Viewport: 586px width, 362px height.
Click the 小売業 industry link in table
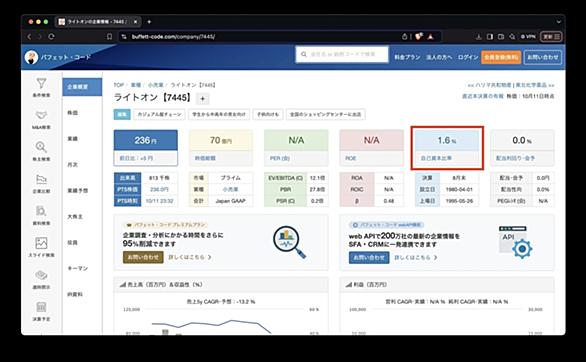230,189
